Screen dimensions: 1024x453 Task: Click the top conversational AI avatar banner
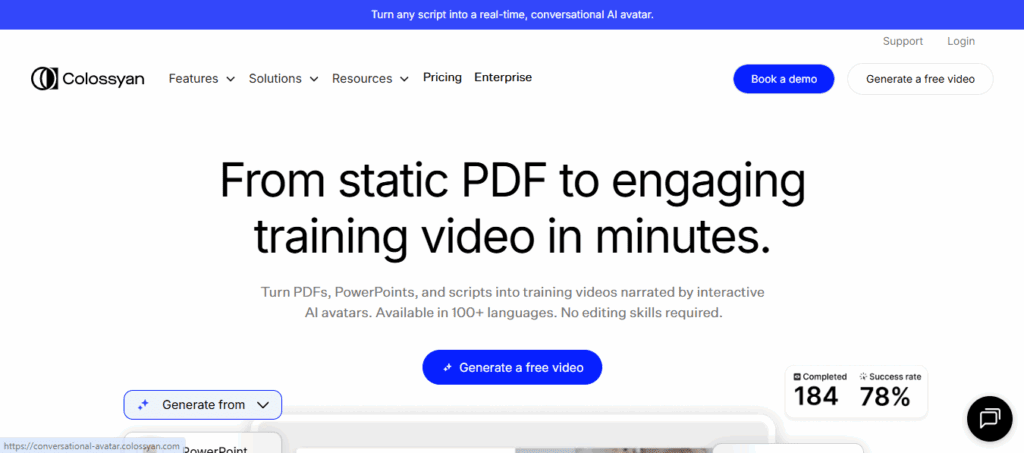click(x=512, y=14)
